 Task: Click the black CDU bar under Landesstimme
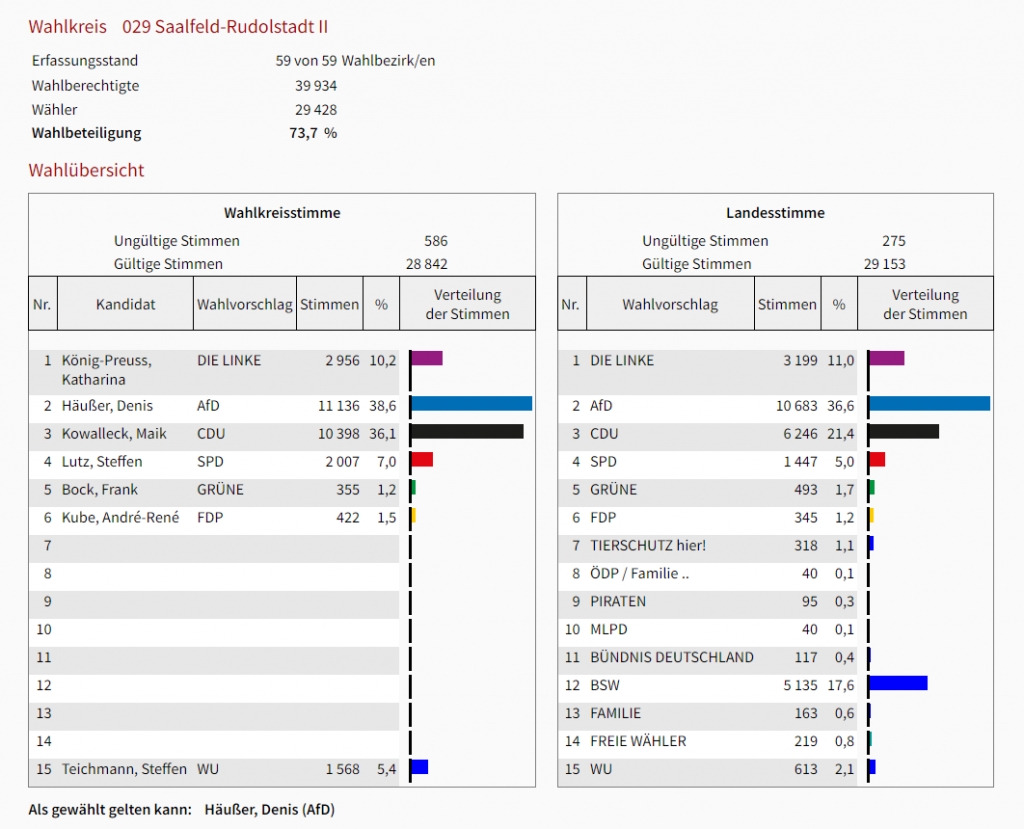[x=904, y=432]
